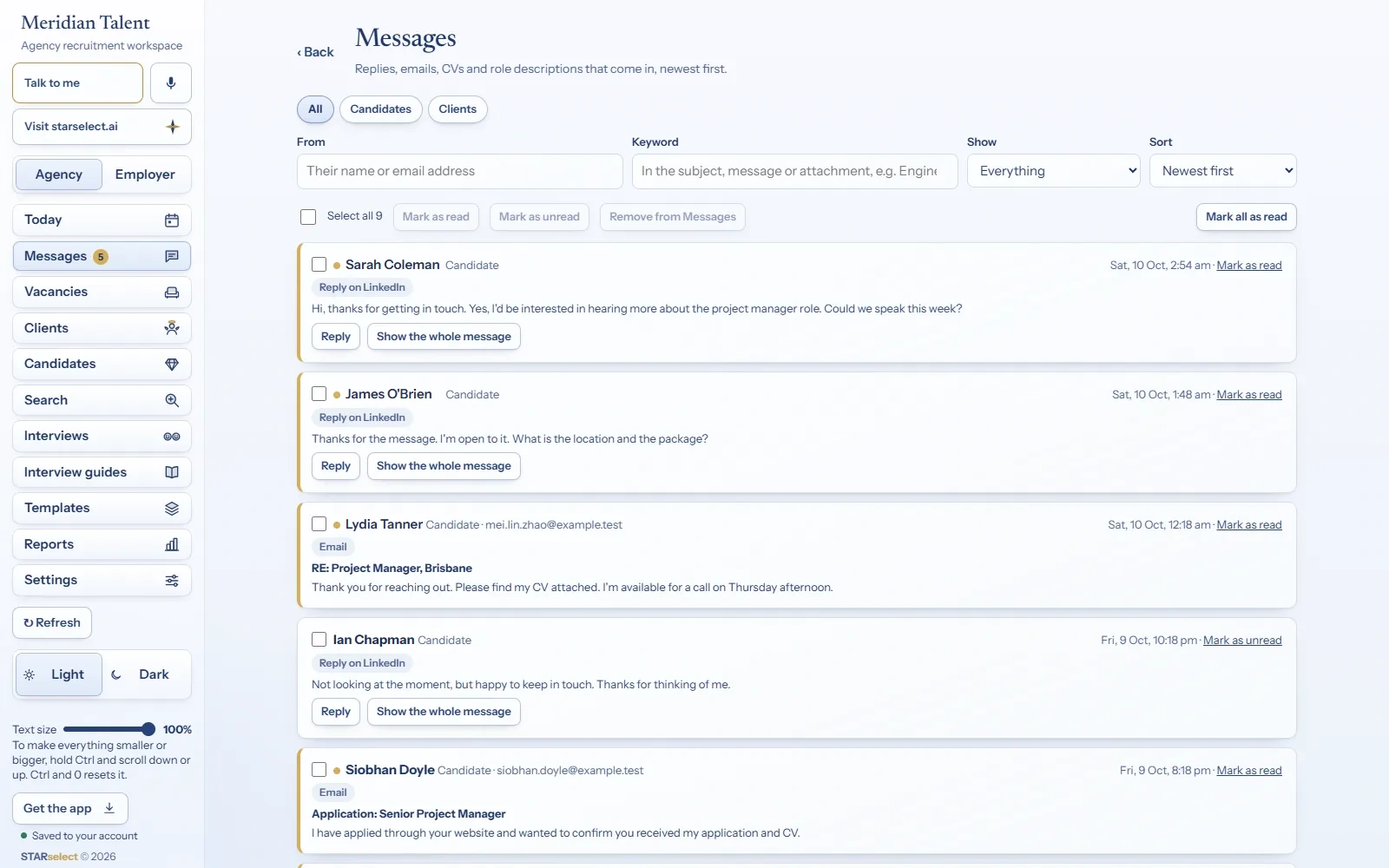Viewport: 1389px width, 868px height.
Task: Click the chat icon beside Messages
Action: (172, 256)
